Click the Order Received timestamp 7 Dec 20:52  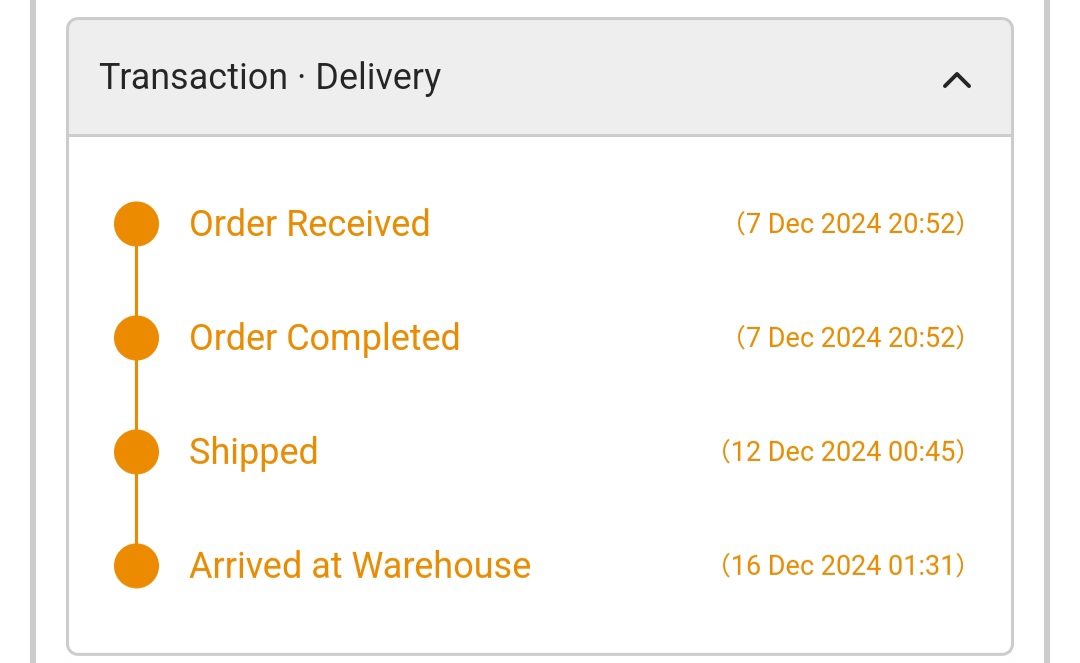click(850, 223)
